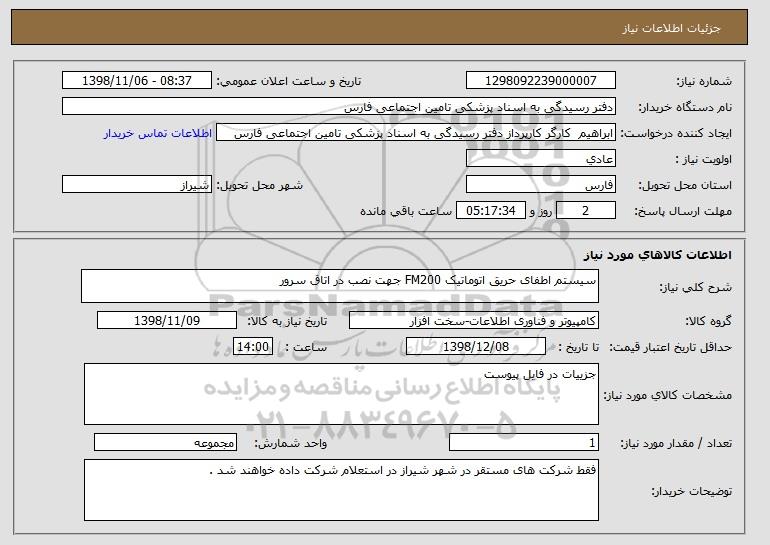
Task: Select the اولویت نیاز field عادی
Action: click(x=541, y=159)
